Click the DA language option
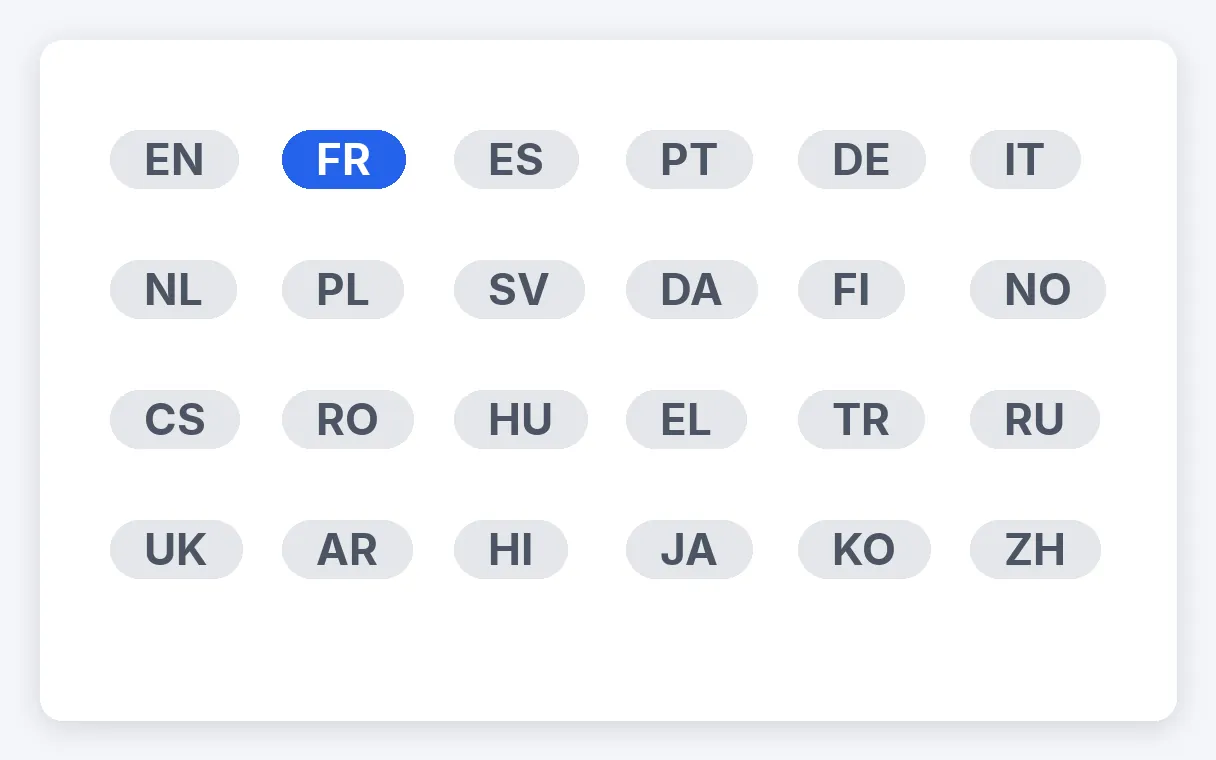Image resolution: width=1216 pixels, height=760 pixels. tap(692, 289)
